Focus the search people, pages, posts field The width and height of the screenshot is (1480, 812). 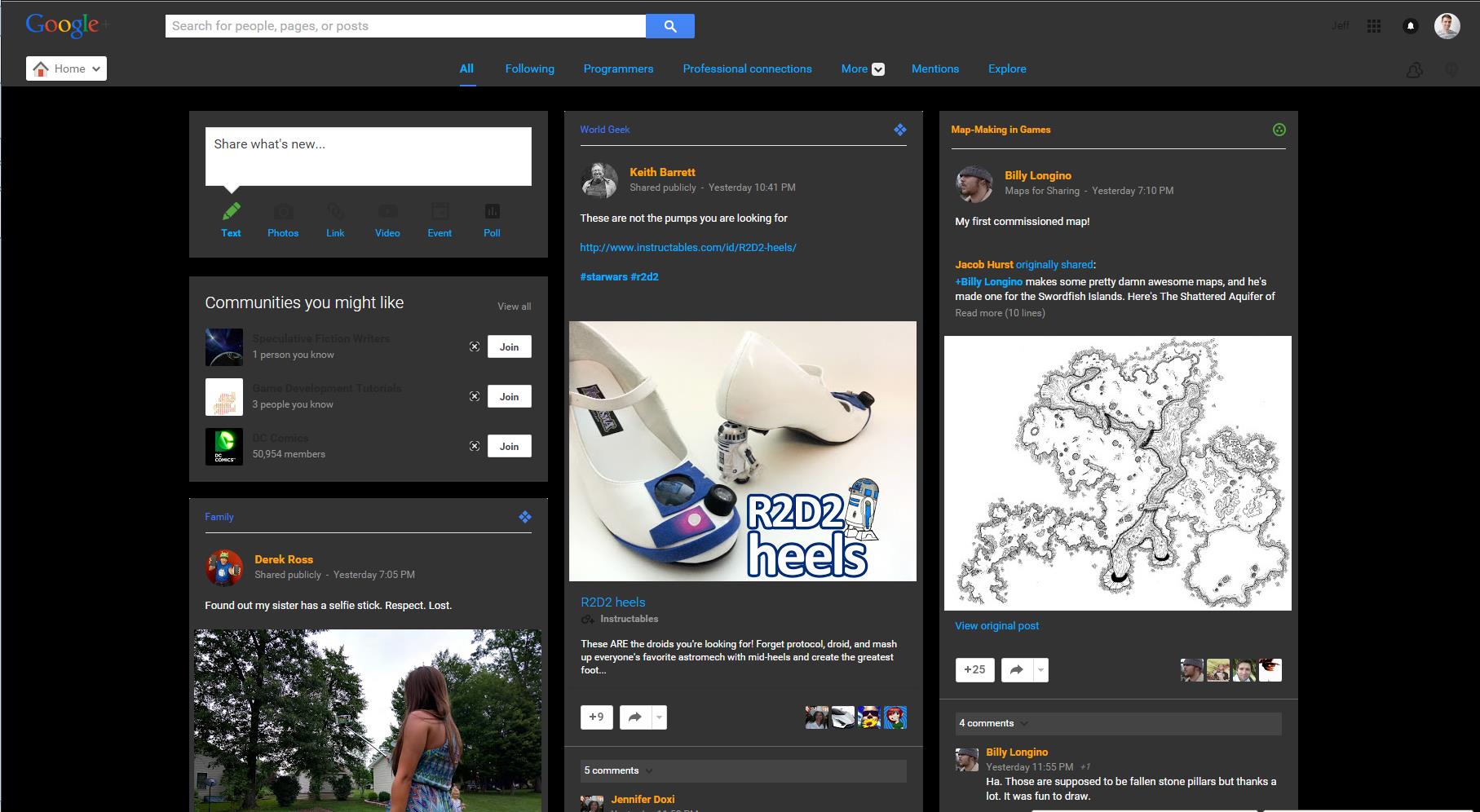pos(405,26)
